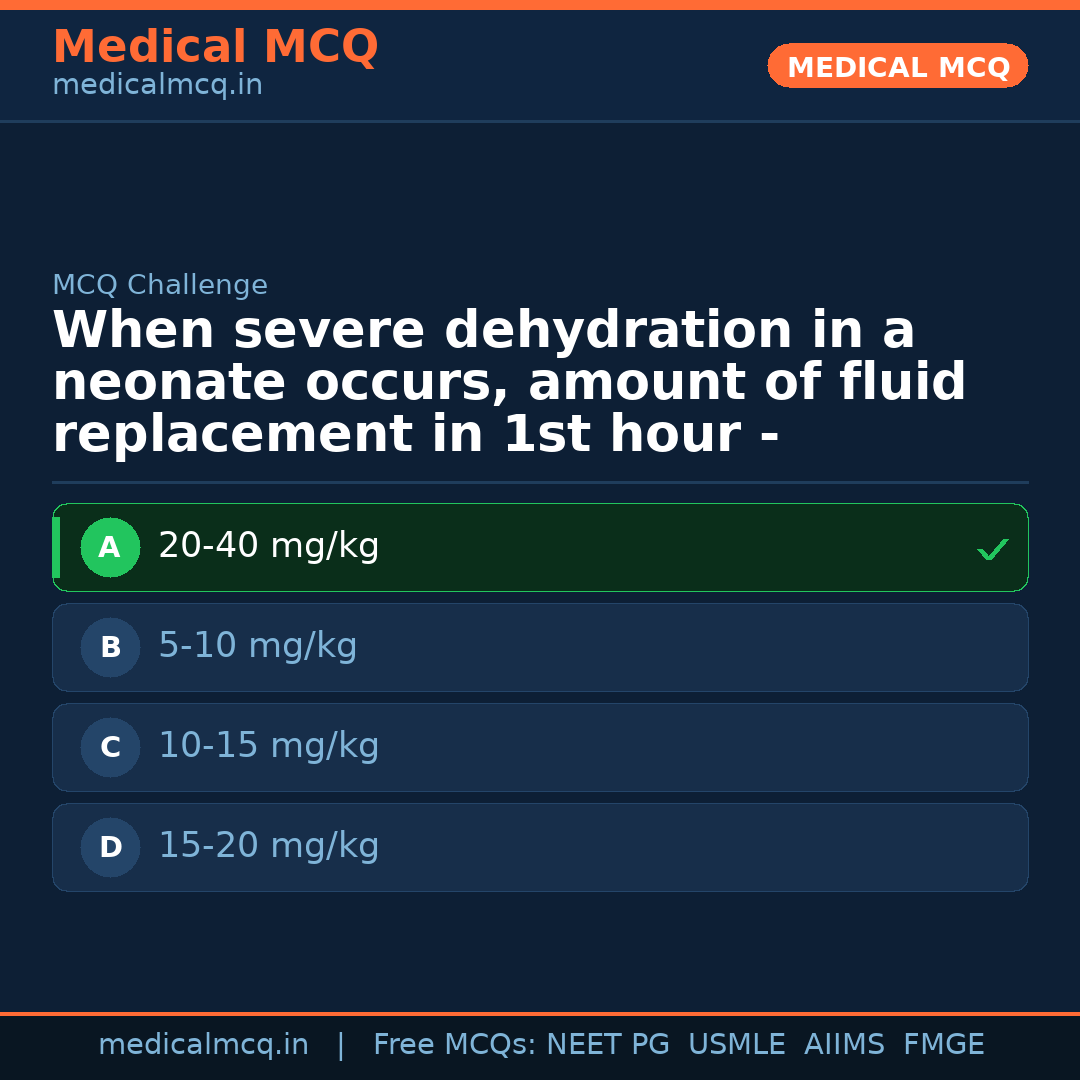Click the orange MEDICAL MCQ badge

click(897, 67)
